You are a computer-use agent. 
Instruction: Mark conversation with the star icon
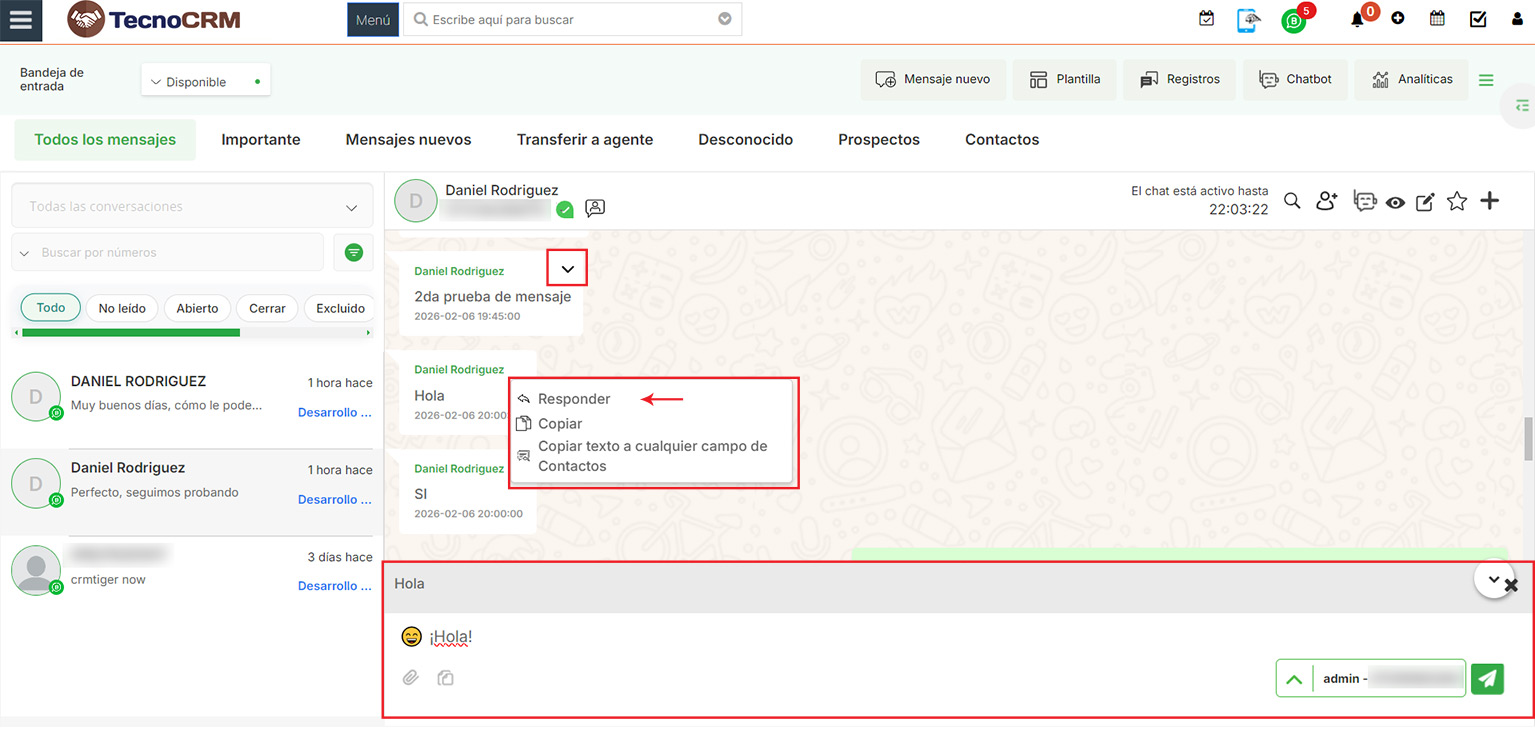click(x=1457, y=201)
